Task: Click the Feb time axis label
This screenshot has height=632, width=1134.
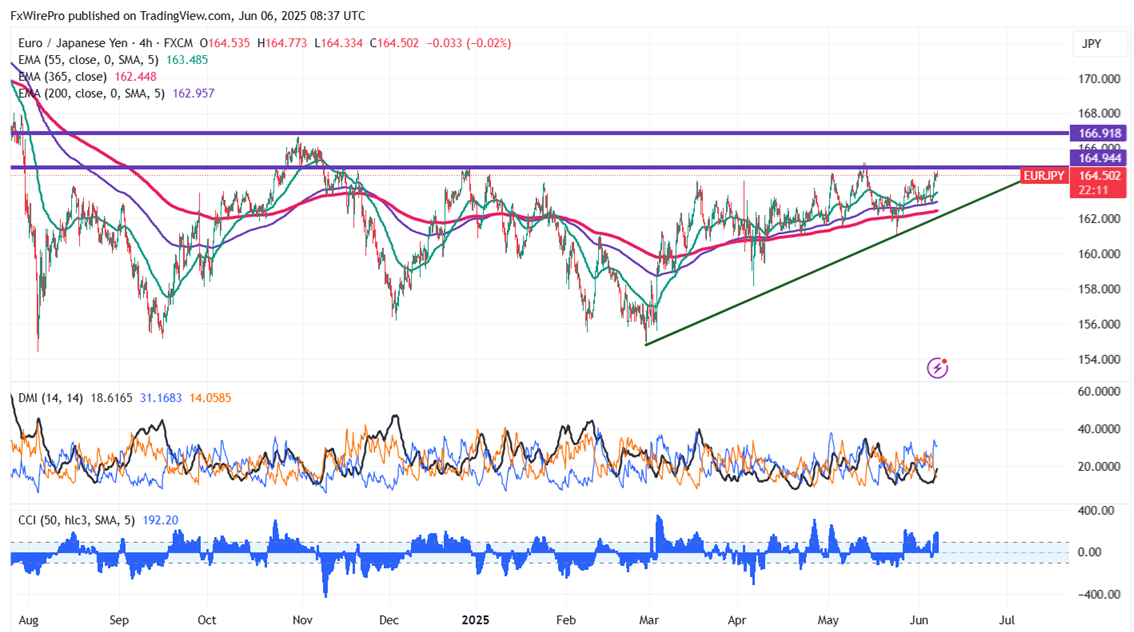Action: (566, 620)
